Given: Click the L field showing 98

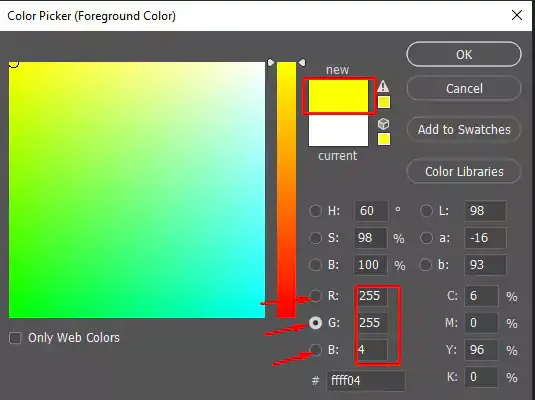Looking at the screenshot, I should [485, 211].
